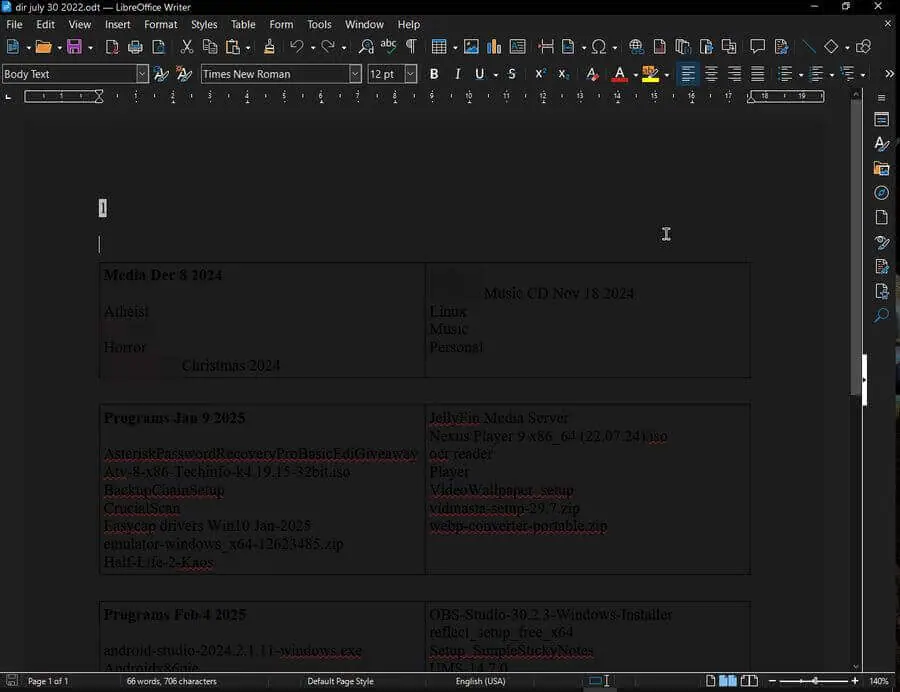Insert a page break

click(x=545, y=47)
